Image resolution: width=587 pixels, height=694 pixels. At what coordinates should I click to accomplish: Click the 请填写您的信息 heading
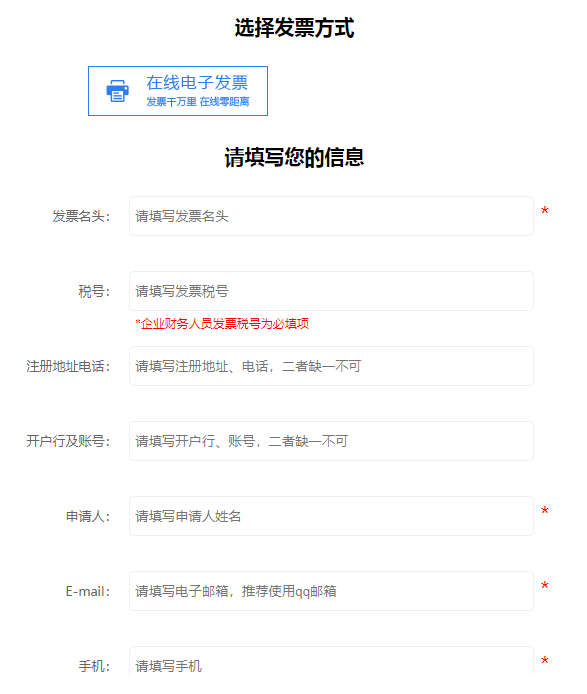[x=294, y=158]
